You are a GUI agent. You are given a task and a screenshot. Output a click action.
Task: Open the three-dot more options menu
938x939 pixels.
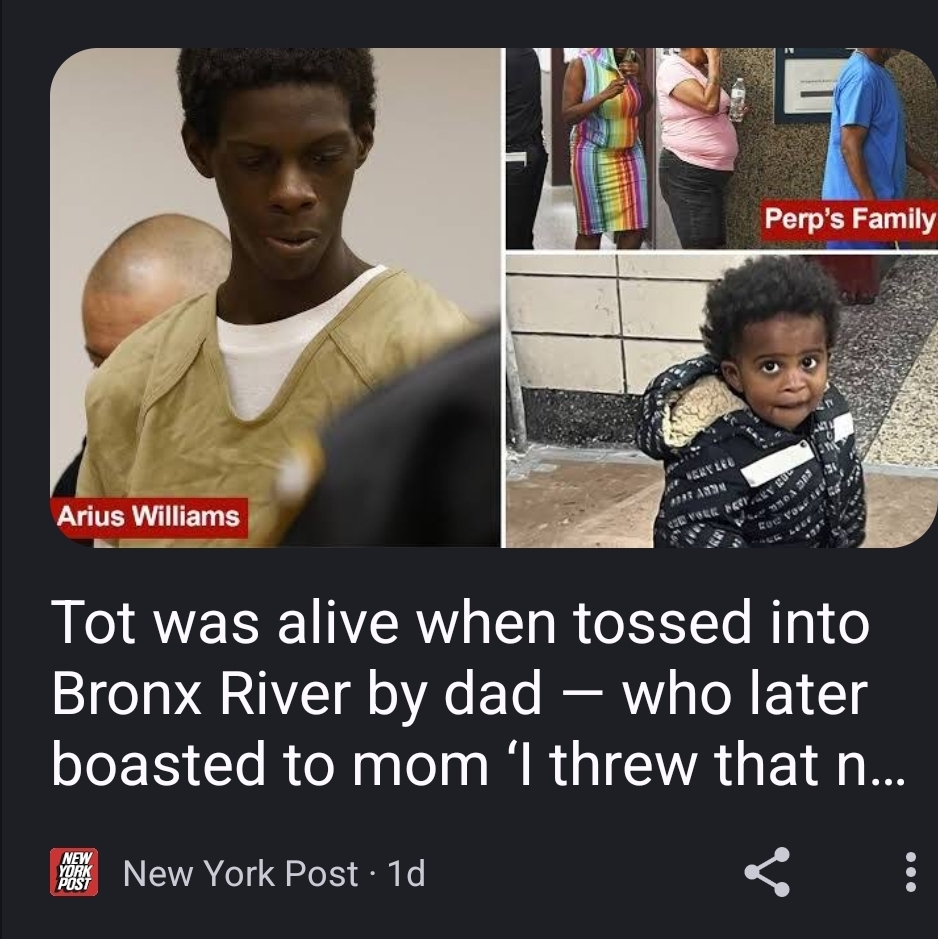click(910, 872)
